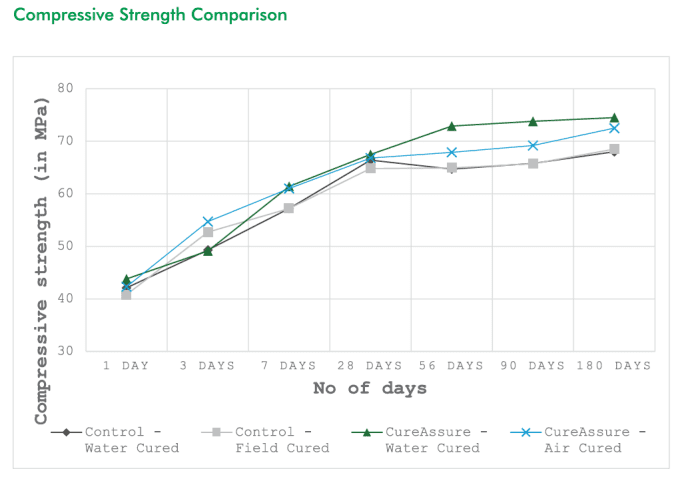Click the "Control - Field Cured" legend text
Image resolution: width=696 pixels, height=489 pixels.
point(283,440)
